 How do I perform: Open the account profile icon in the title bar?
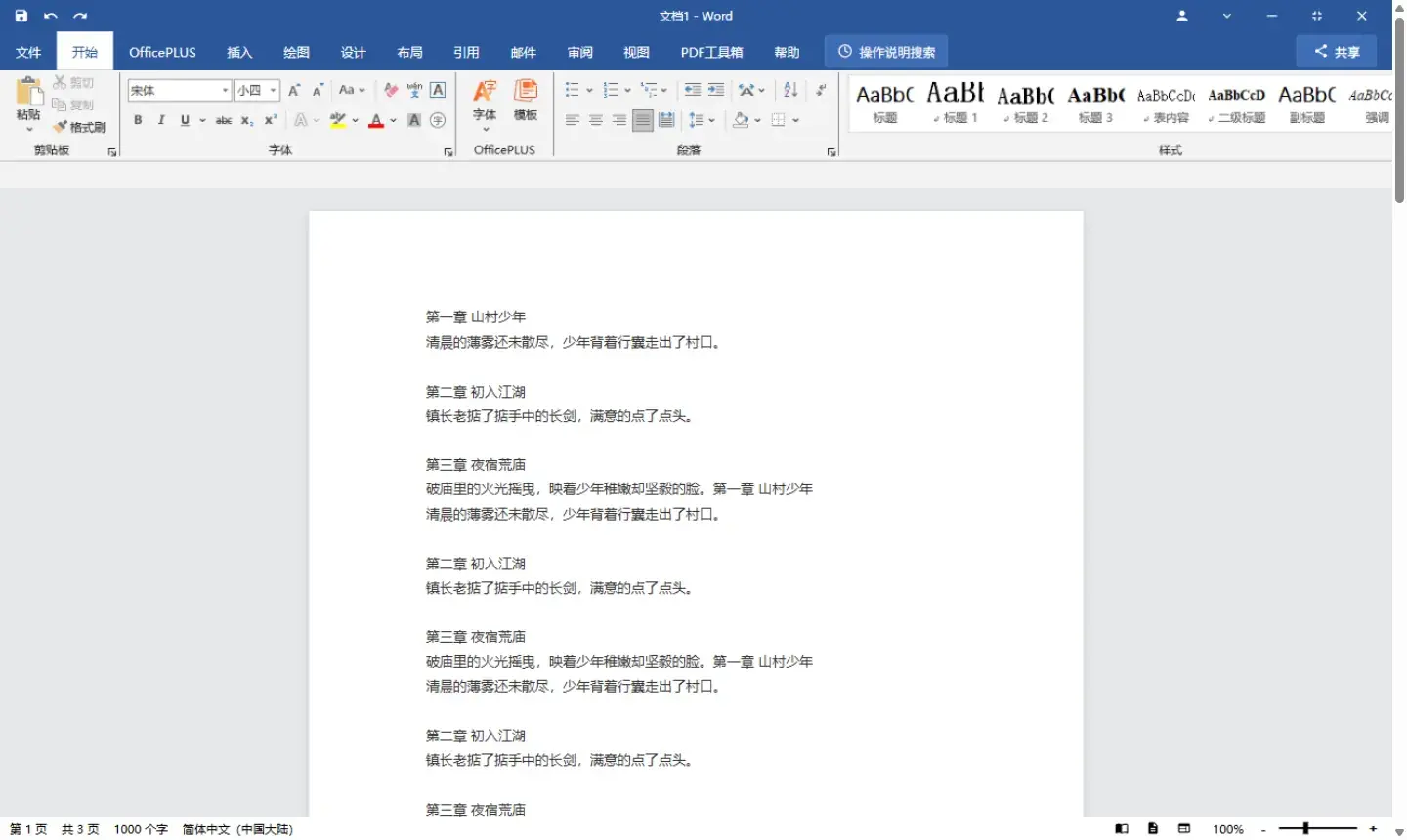(x=1182, y=16)
